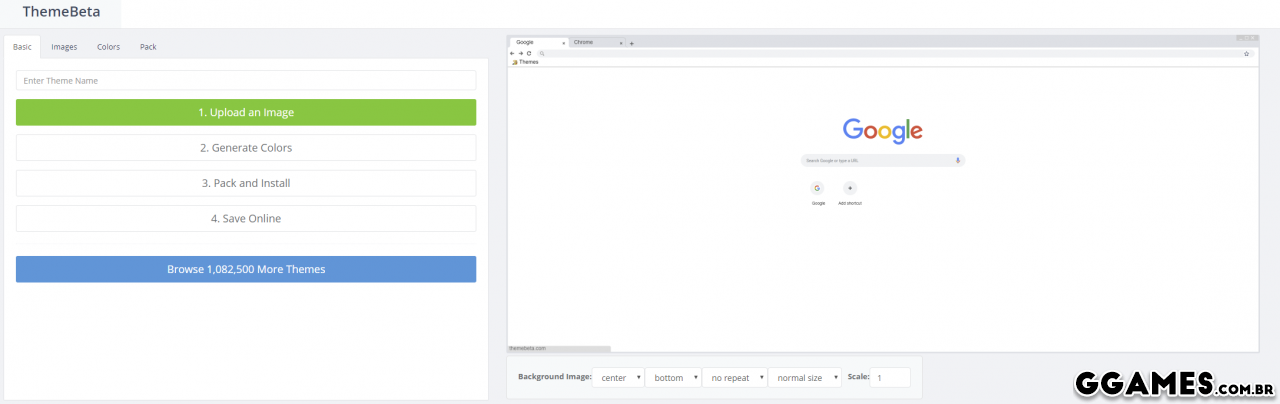Open the Pack tab

[x=148, y=46]
